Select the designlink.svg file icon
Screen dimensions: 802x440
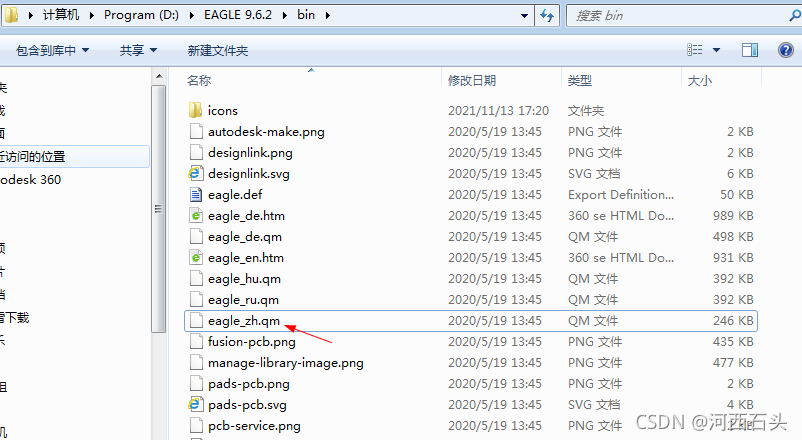[x=195, y=173]
